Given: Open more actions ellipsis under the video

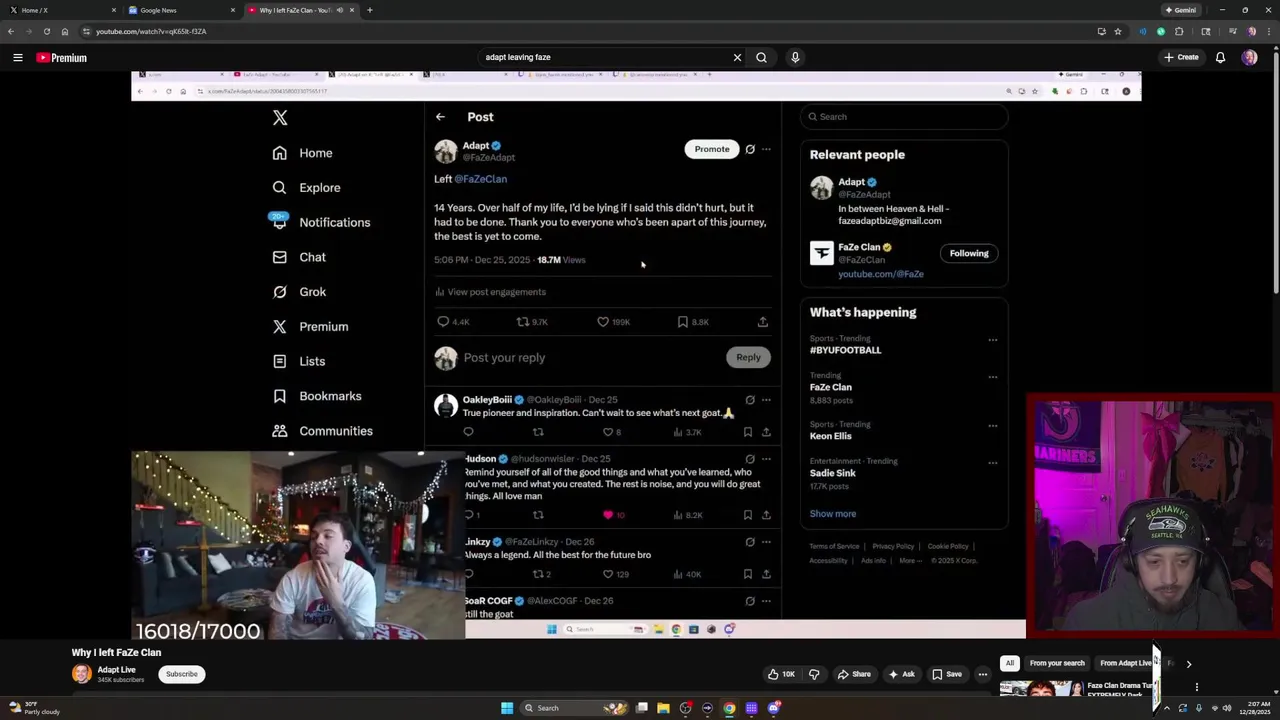Looking at the screenshot, I should [x=982, y=674].
